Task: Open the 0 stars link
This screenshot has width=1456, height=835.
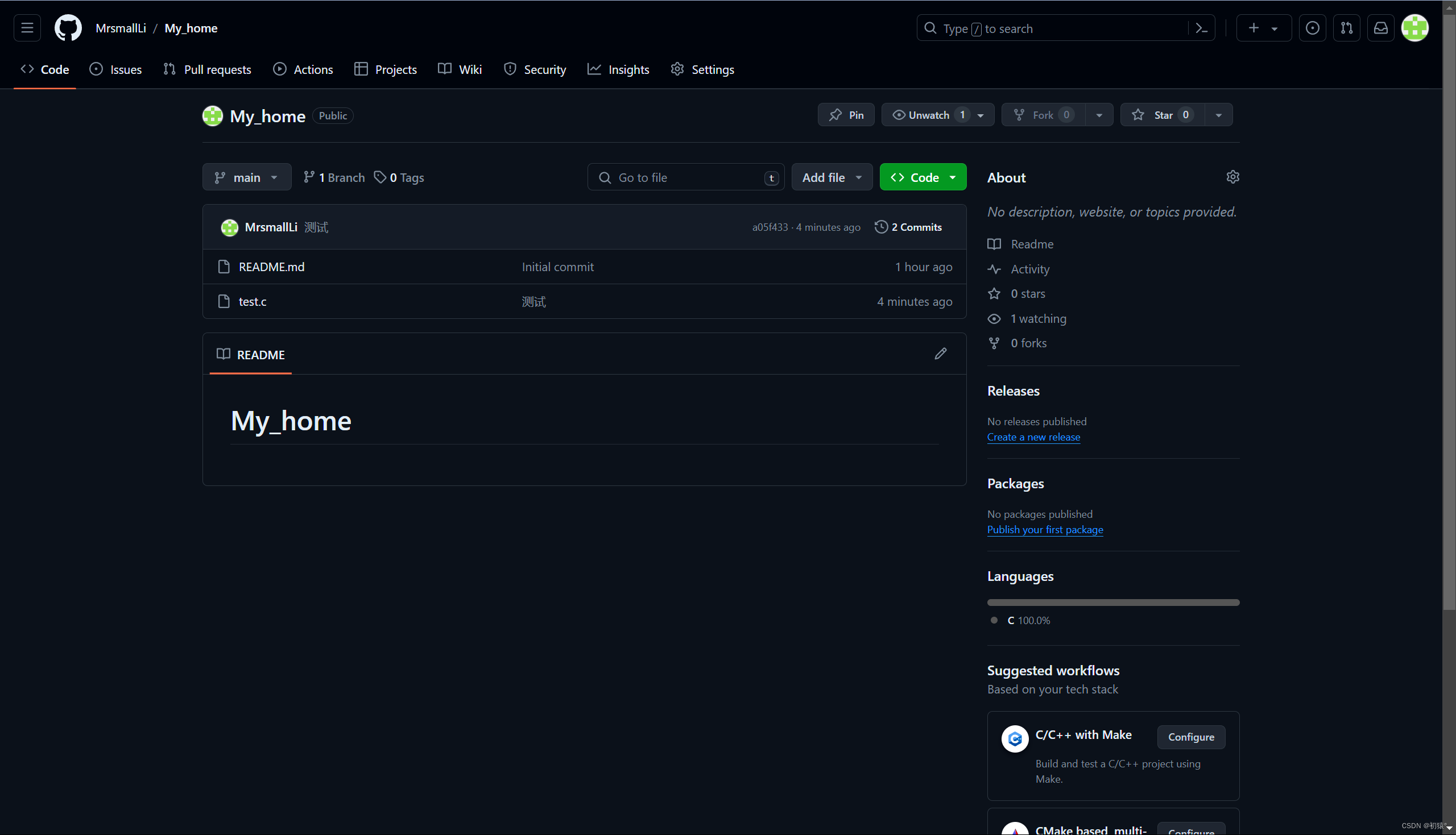Action: coord(1016,294)
